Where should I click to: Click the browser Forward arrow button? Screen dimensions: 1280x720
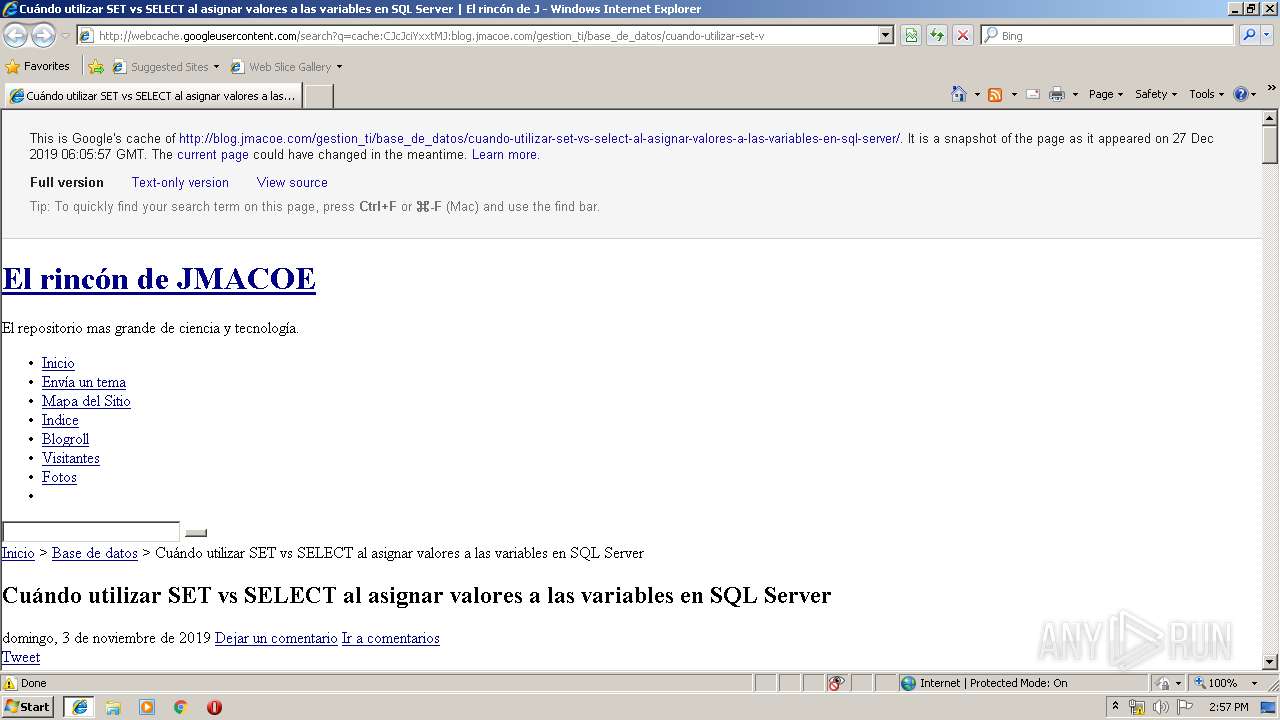[x=43, y=35]
